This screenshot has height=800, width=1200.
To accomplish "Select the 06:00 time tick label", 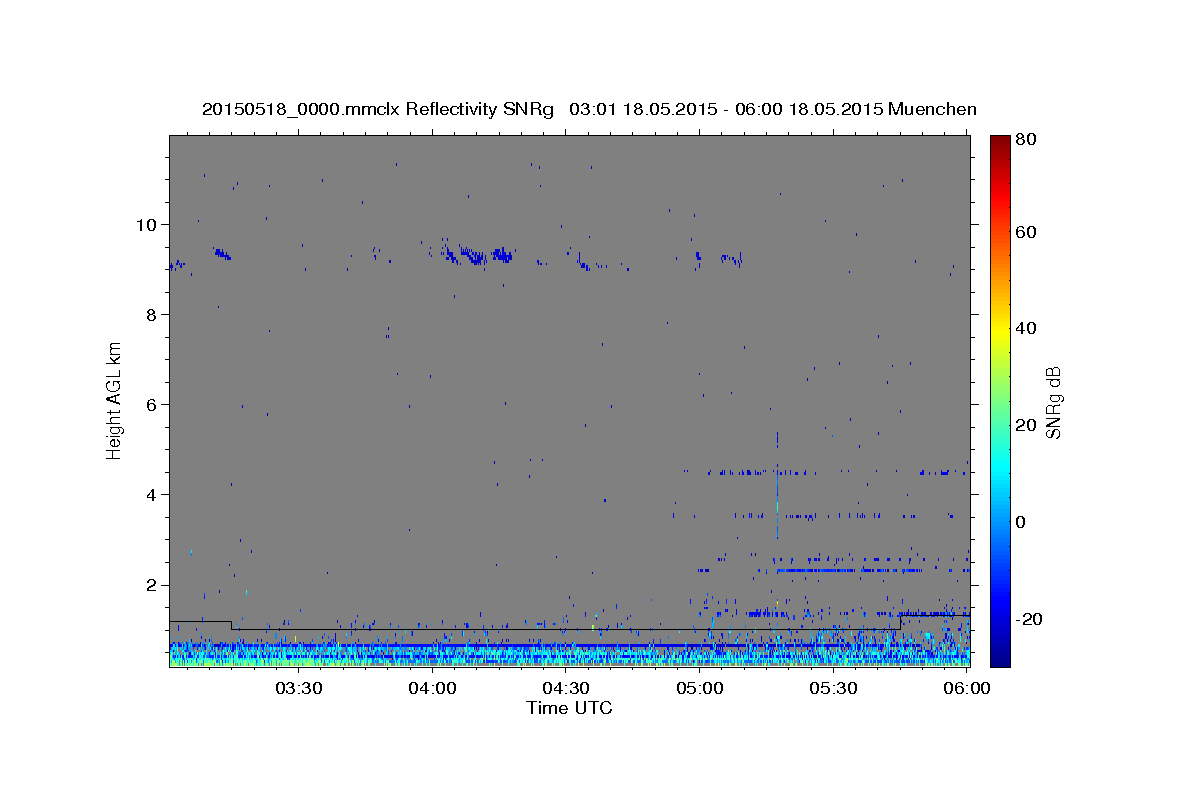I will [967, 688].
